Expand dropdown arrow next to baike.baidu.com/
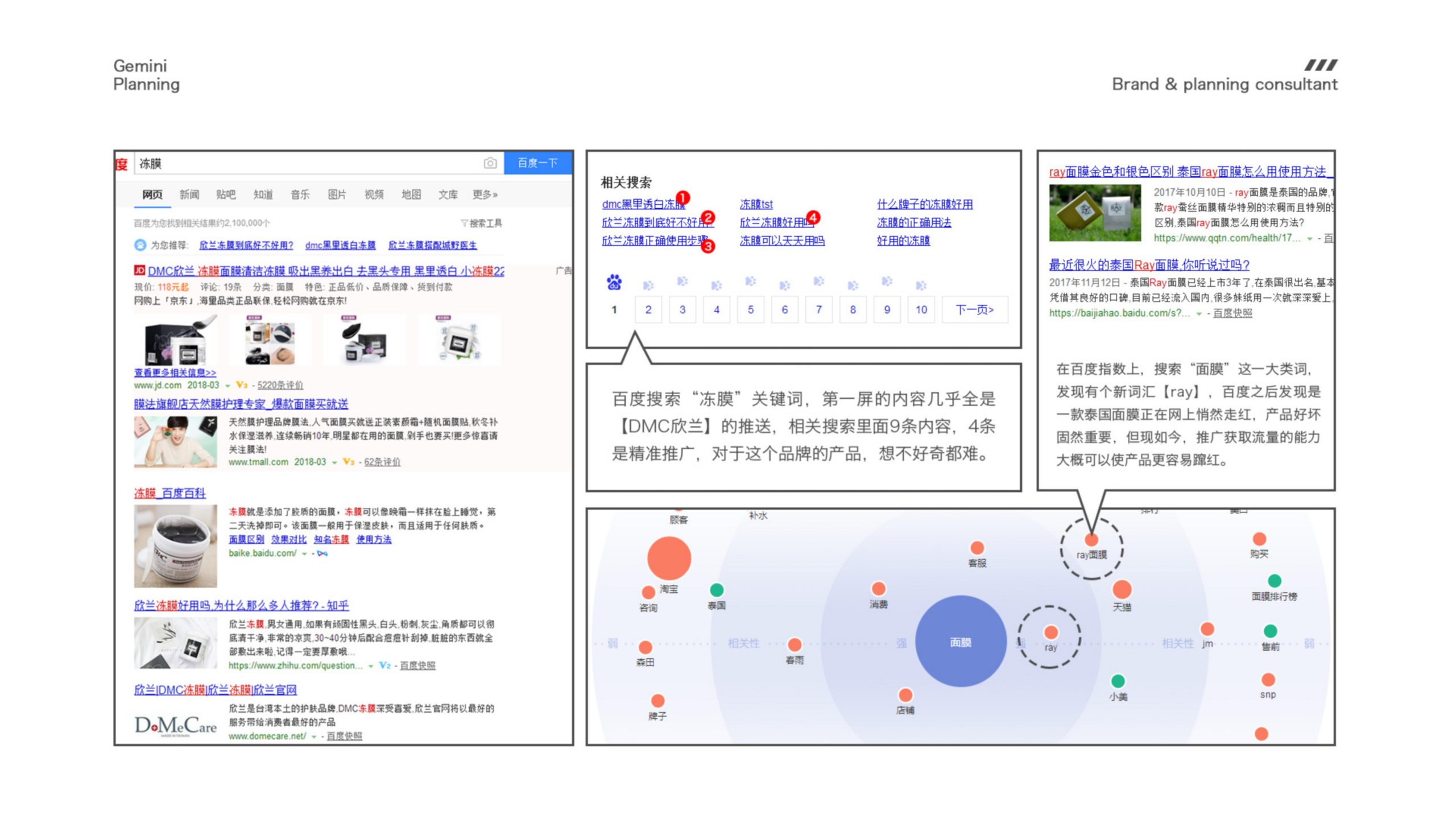Screen dimensions: 1456x819 (304, 553)
